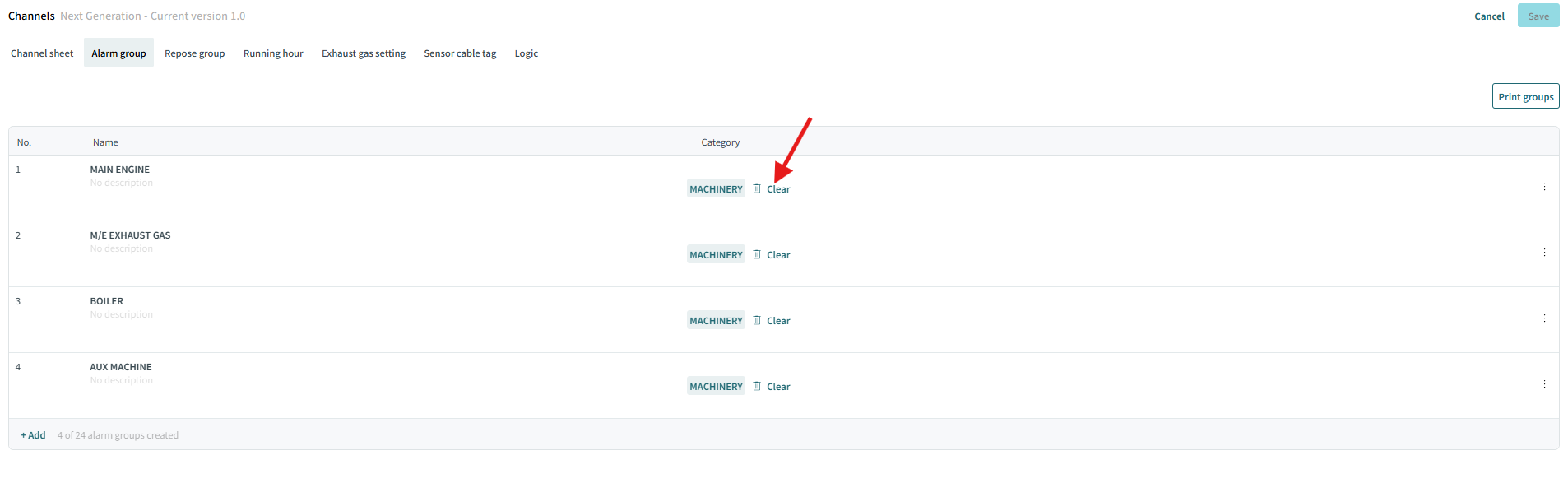Viewport: 1568px width, 483px height.
Task: Select the MAIN ENGINE group name
Action: click(x=120, y=170)
